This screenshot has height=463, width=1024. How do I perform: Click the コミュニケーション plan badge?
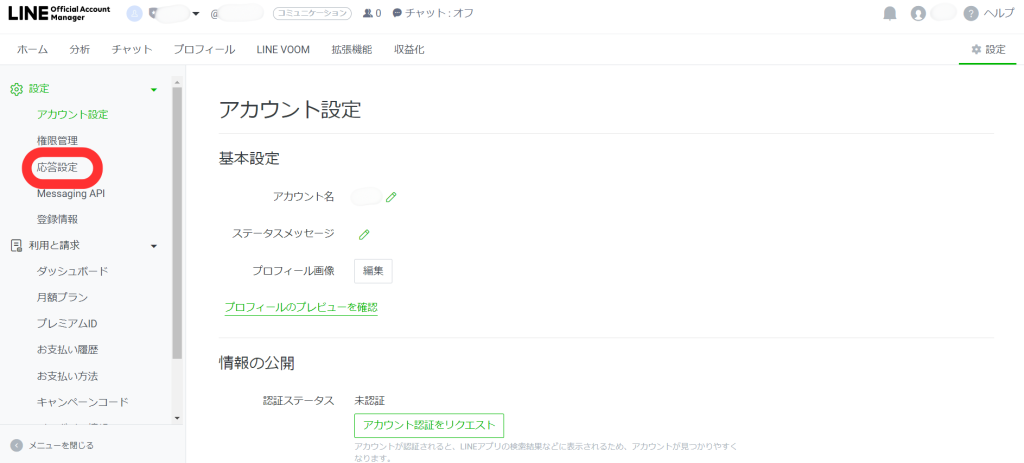(312, 13)
